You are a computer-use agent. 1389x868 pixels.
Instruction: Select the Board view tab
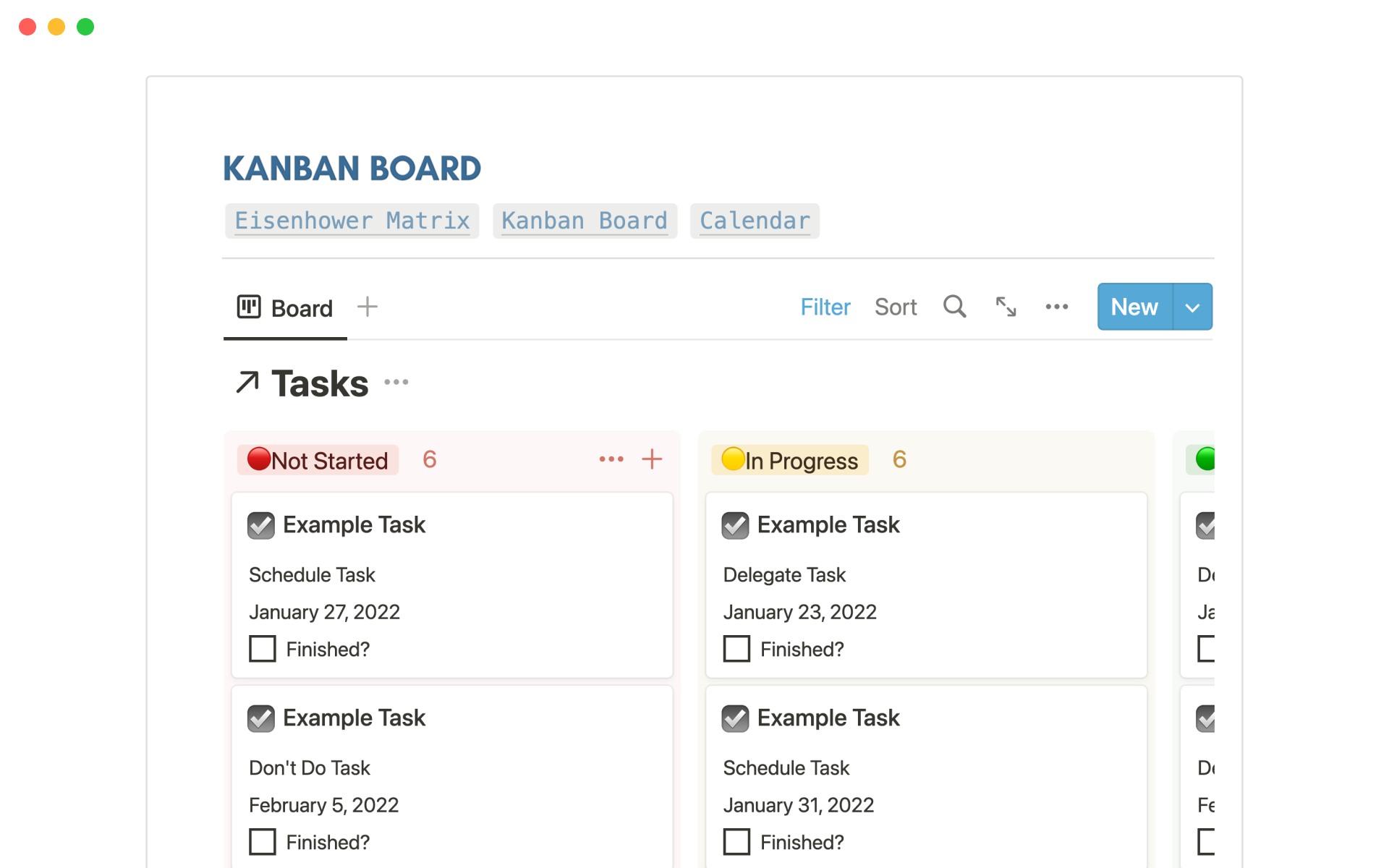click(x=286, y=308)
